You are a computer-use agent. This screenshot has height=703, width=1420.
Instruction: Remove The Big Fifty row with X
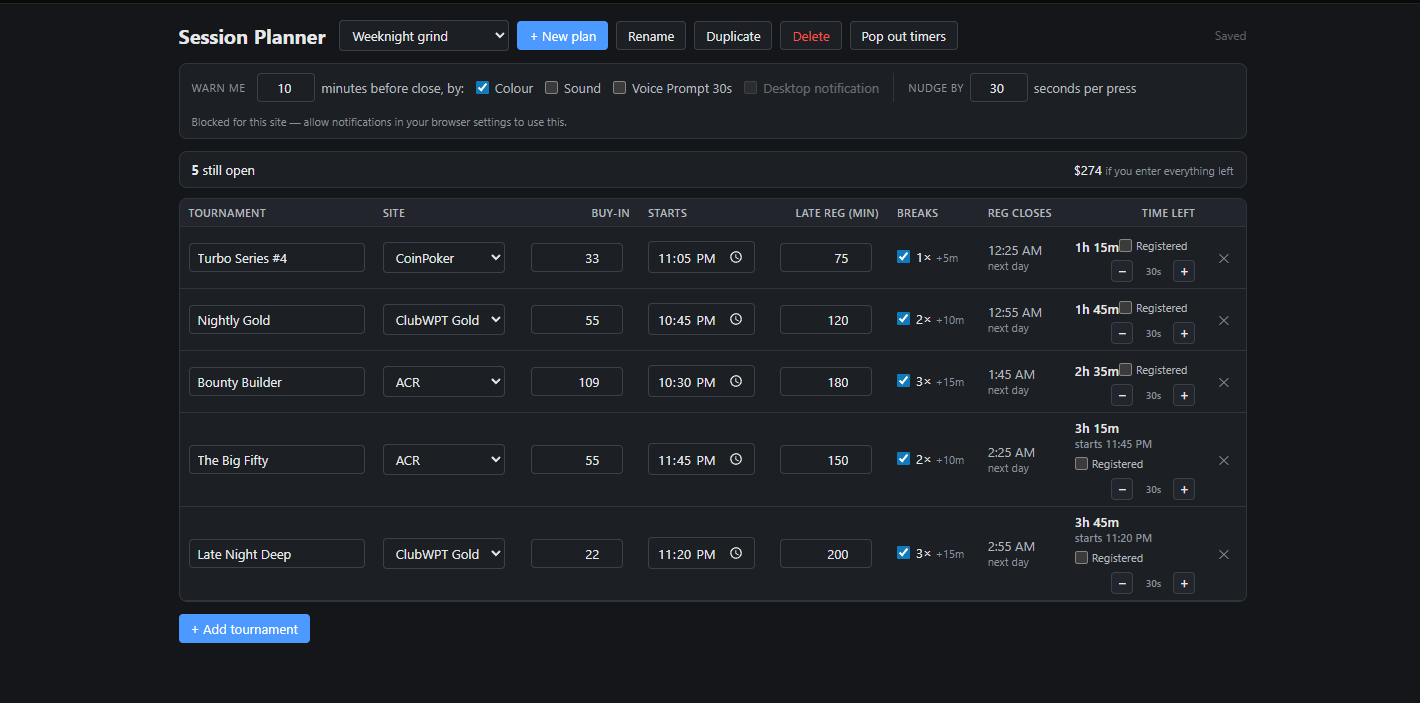1224,460
